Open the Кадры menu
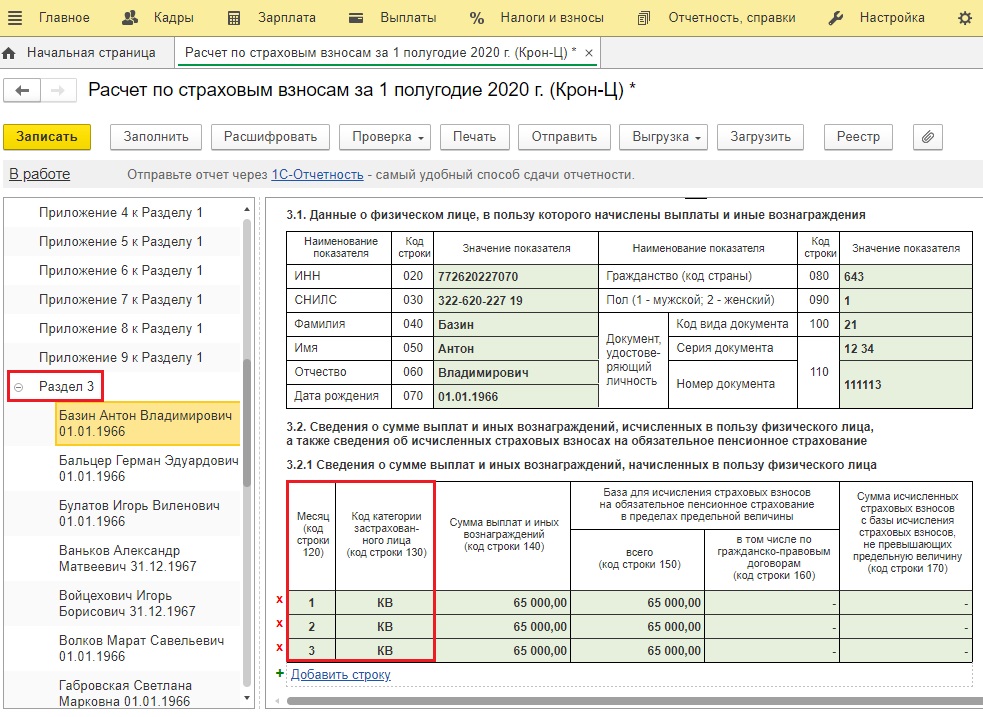The width and height of the screenshot is (983, 717). [x=174, y=18]
